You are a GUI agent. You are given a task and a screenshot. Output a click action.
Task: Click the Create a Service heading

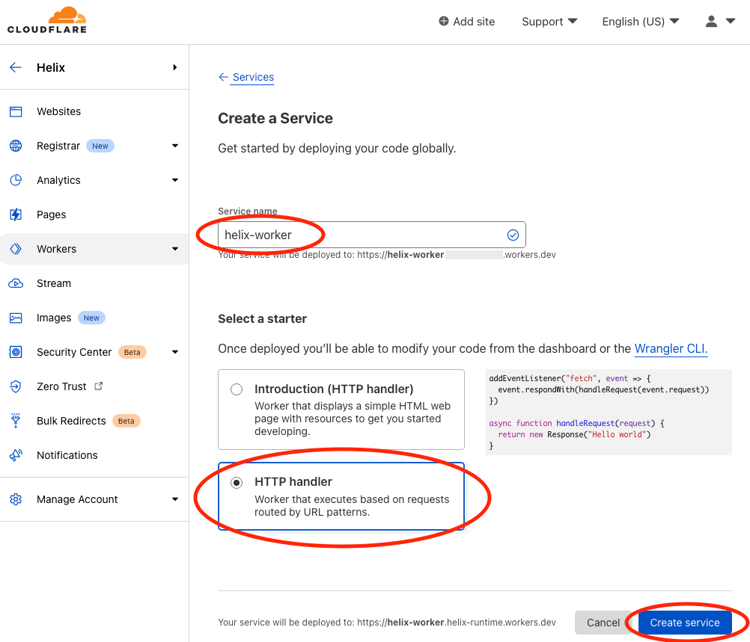click(x=276, y=118)
